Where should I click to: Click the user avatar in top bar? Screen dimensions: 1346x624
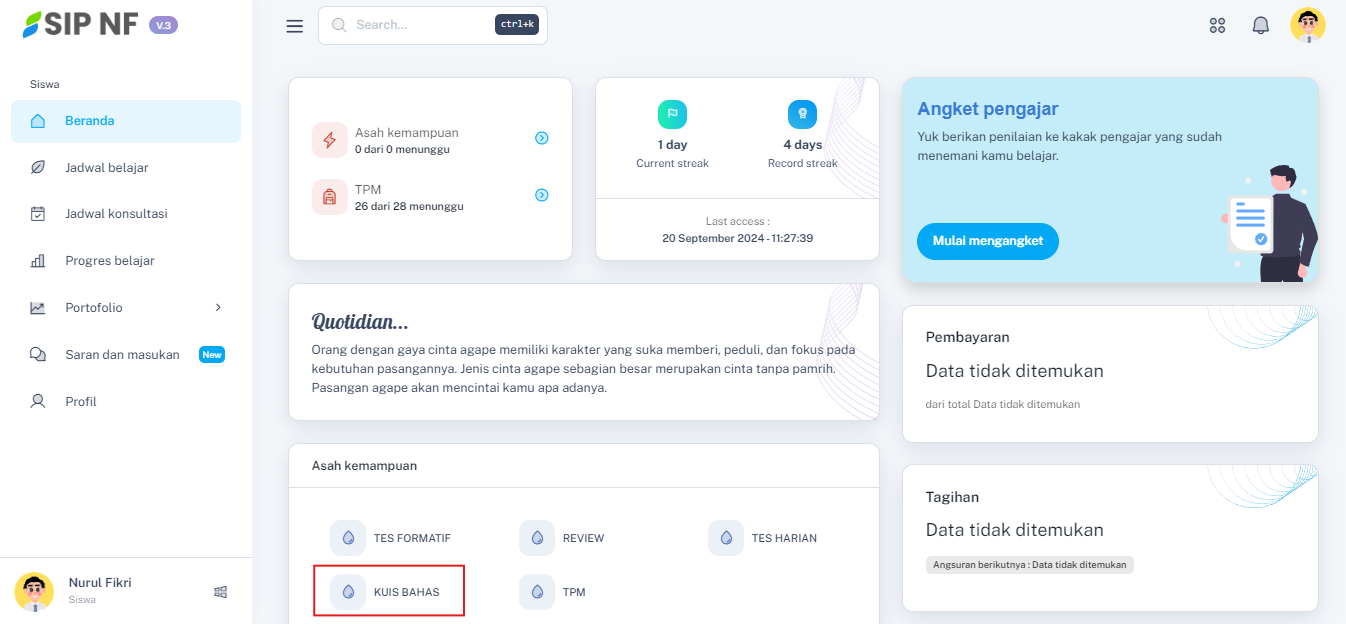1307,26
